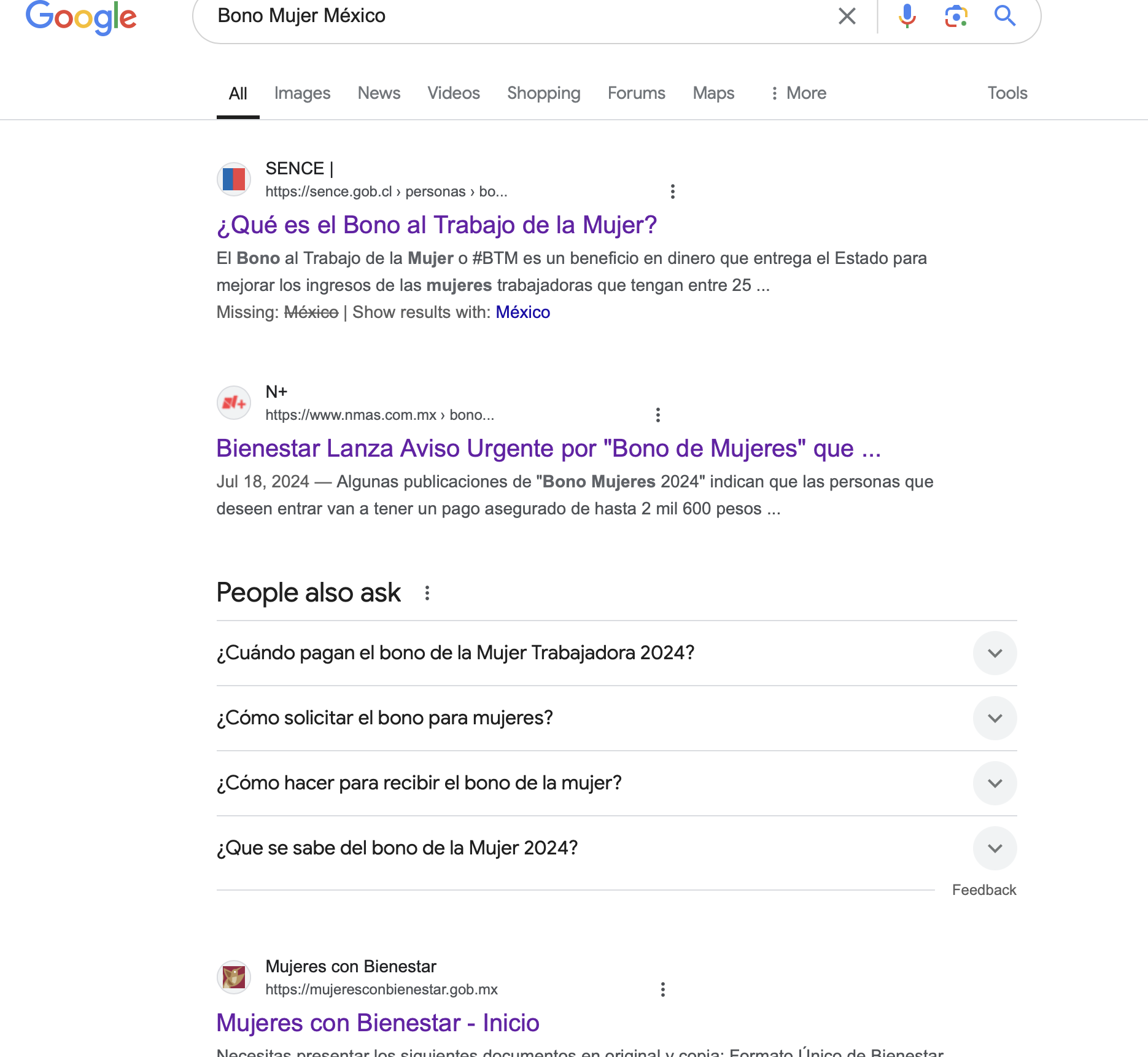1148x1057 pixels.
Task: Start voice search with microphone icon
Action: click(907, 16)
